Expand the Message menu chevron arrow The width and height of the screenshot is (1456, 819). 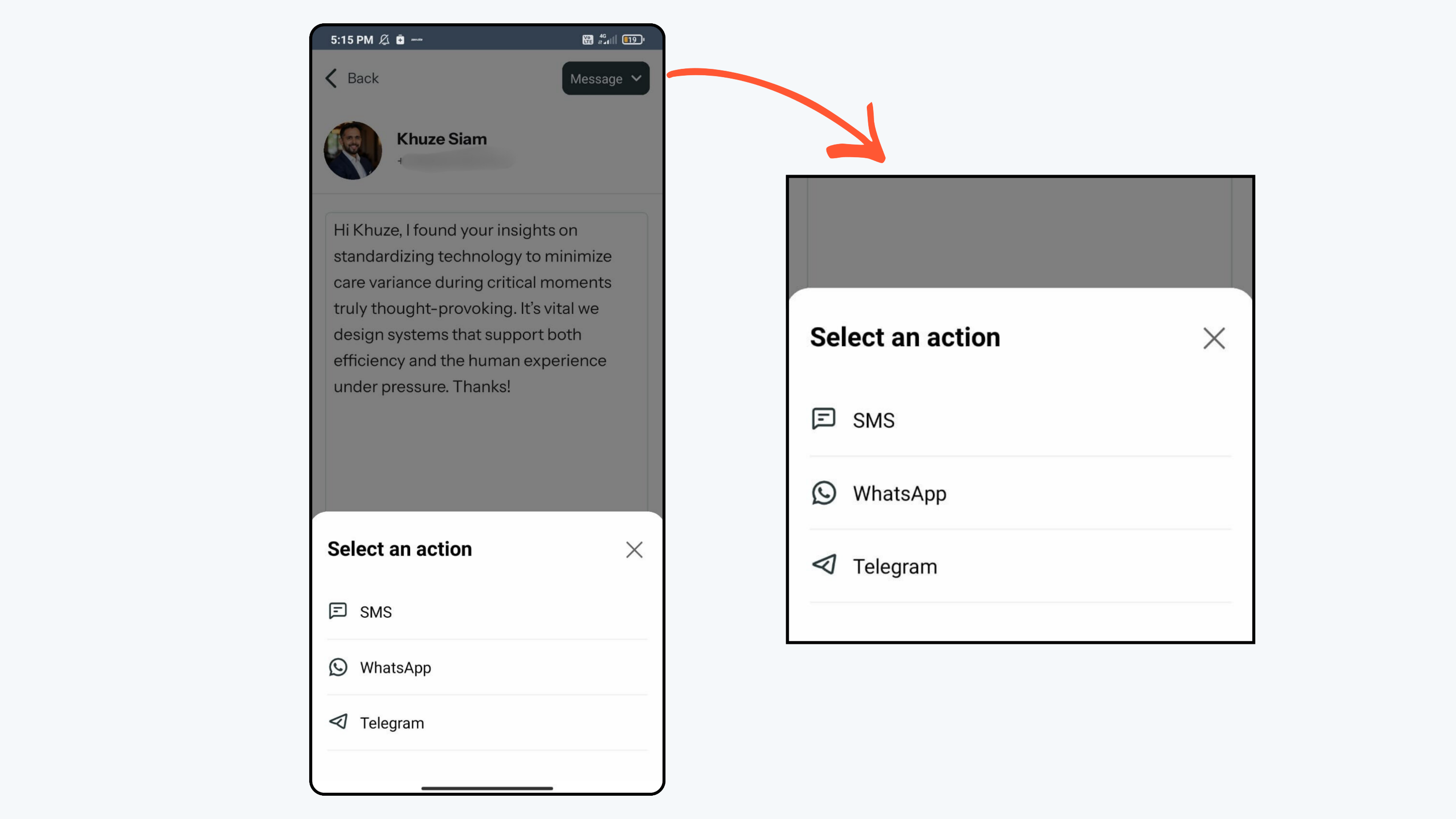click(636, 78)
